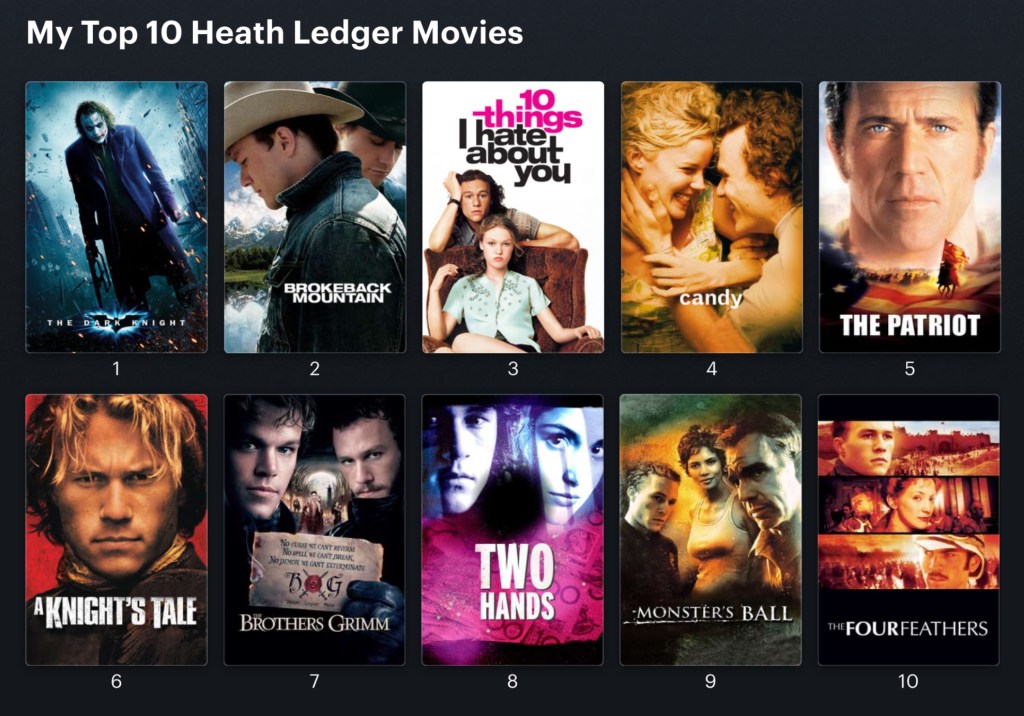The image size is (1024, 716).
Task: Select The Patriot poster
Action: coord(910,217)
